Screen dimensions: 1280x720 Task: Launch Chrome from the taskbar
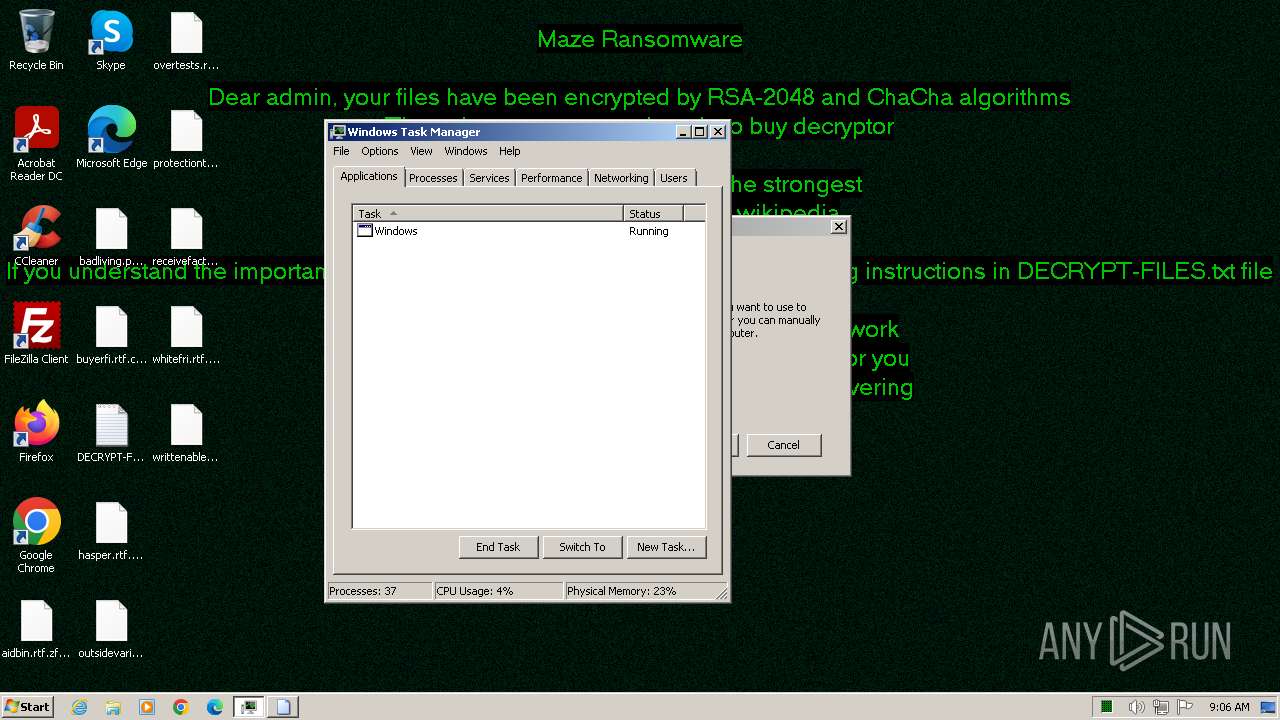(x=181, y=707)
